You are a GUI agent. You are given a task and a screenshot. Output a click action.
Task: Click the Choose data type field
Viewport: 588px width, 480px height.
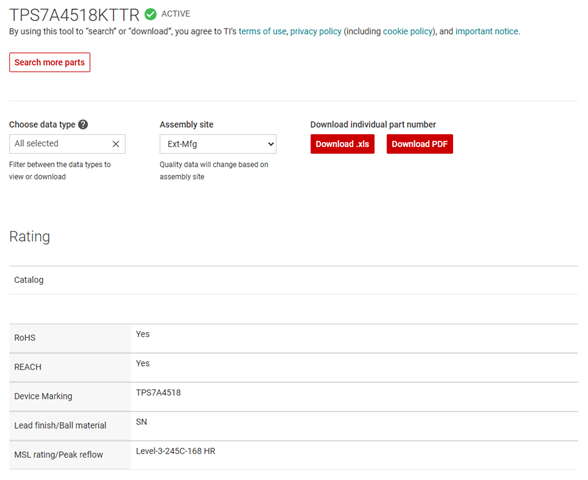point(68,144)
